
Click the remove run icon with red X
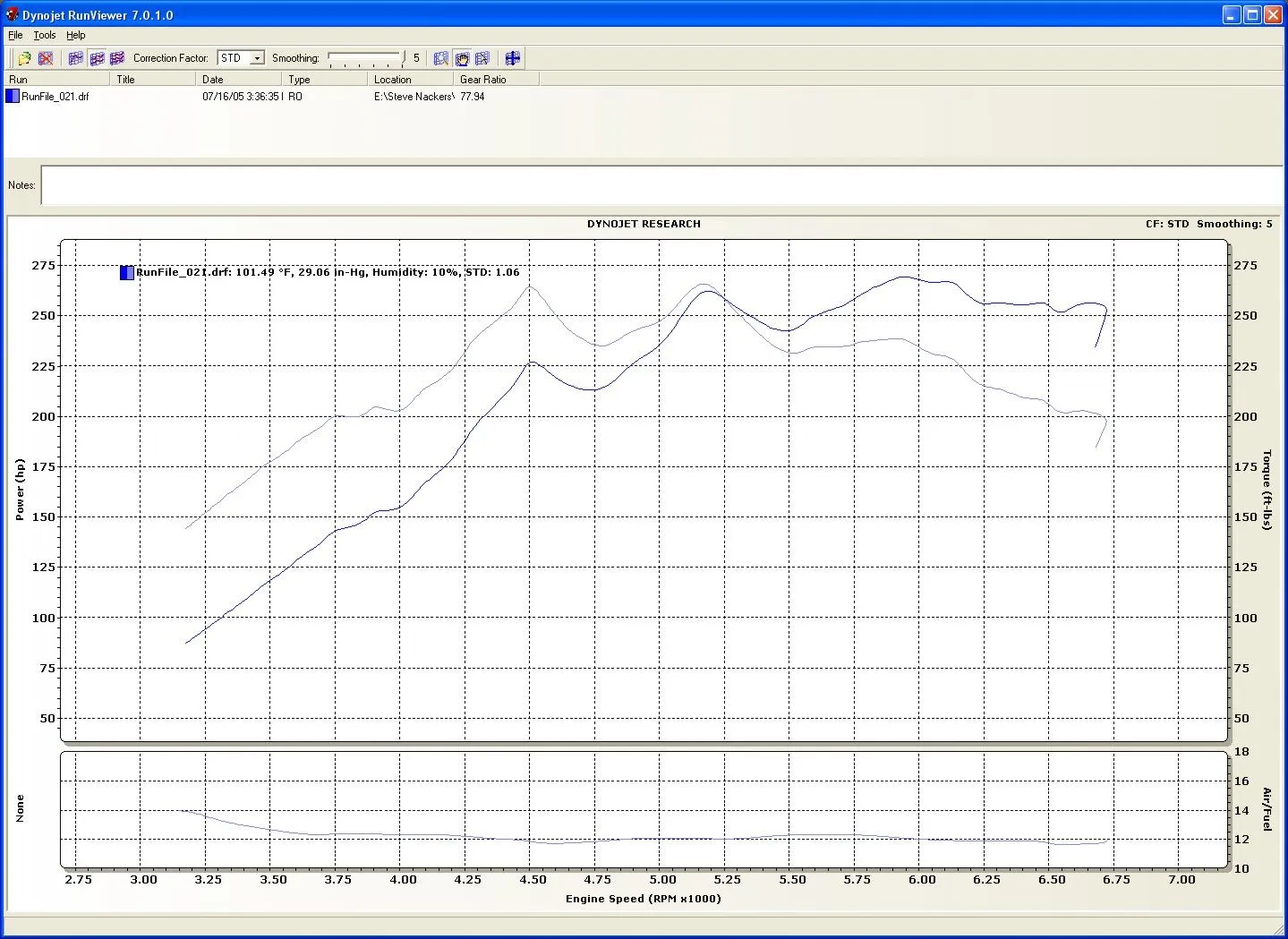click(x=46, y=58)
